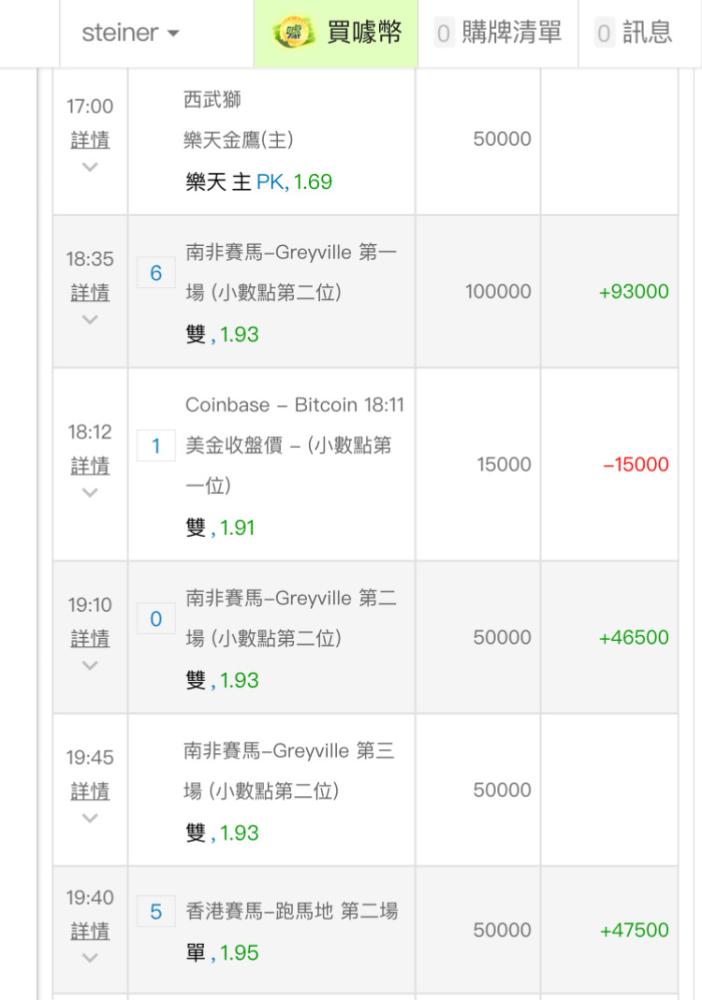The height and width of the screenshot is (1000, 702).
Task: Open 詳情 link for the 19:10 race
Action: (90, 638)
